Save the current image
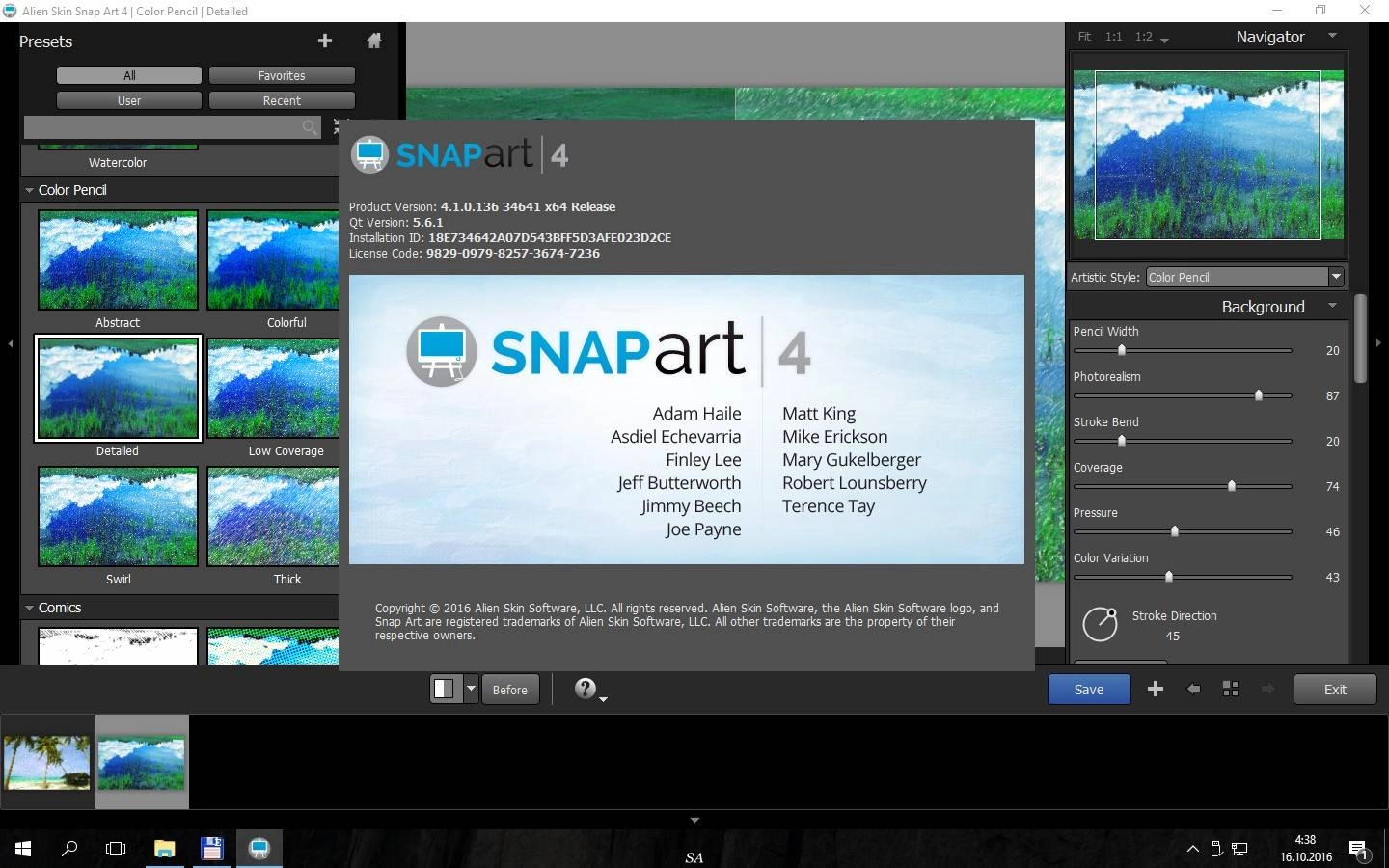This screenshot has height=868, width=1389. pos(1089,690)
